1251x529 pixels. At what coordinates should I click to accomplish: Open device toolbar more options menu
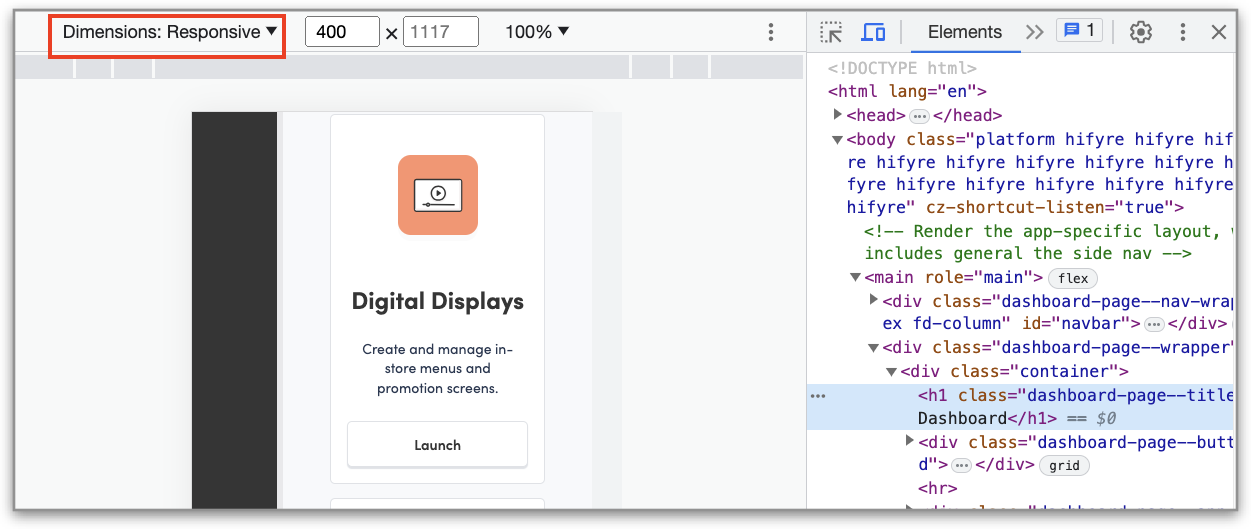[770, 32]
